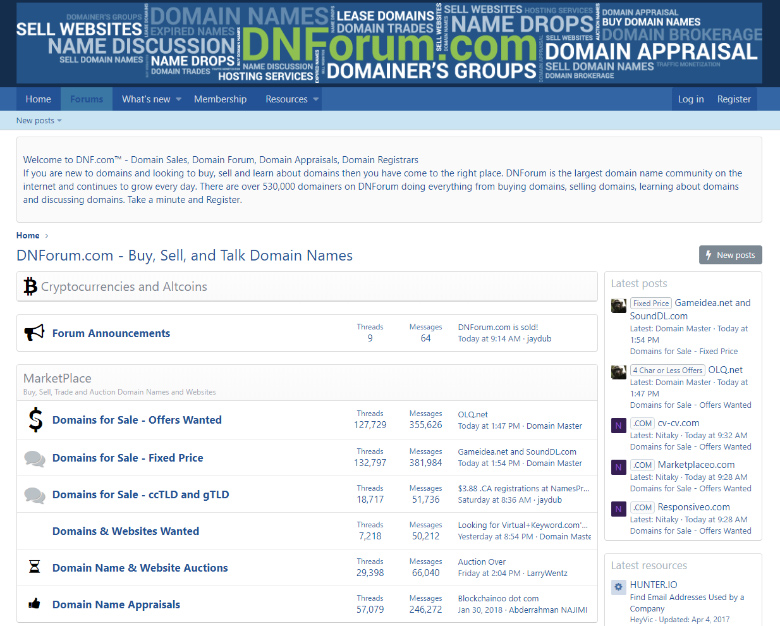The height and width of the screenshot is (626, 780).
Task: Open Domains & Websites Wanted forum
Action: click(125, 531)
